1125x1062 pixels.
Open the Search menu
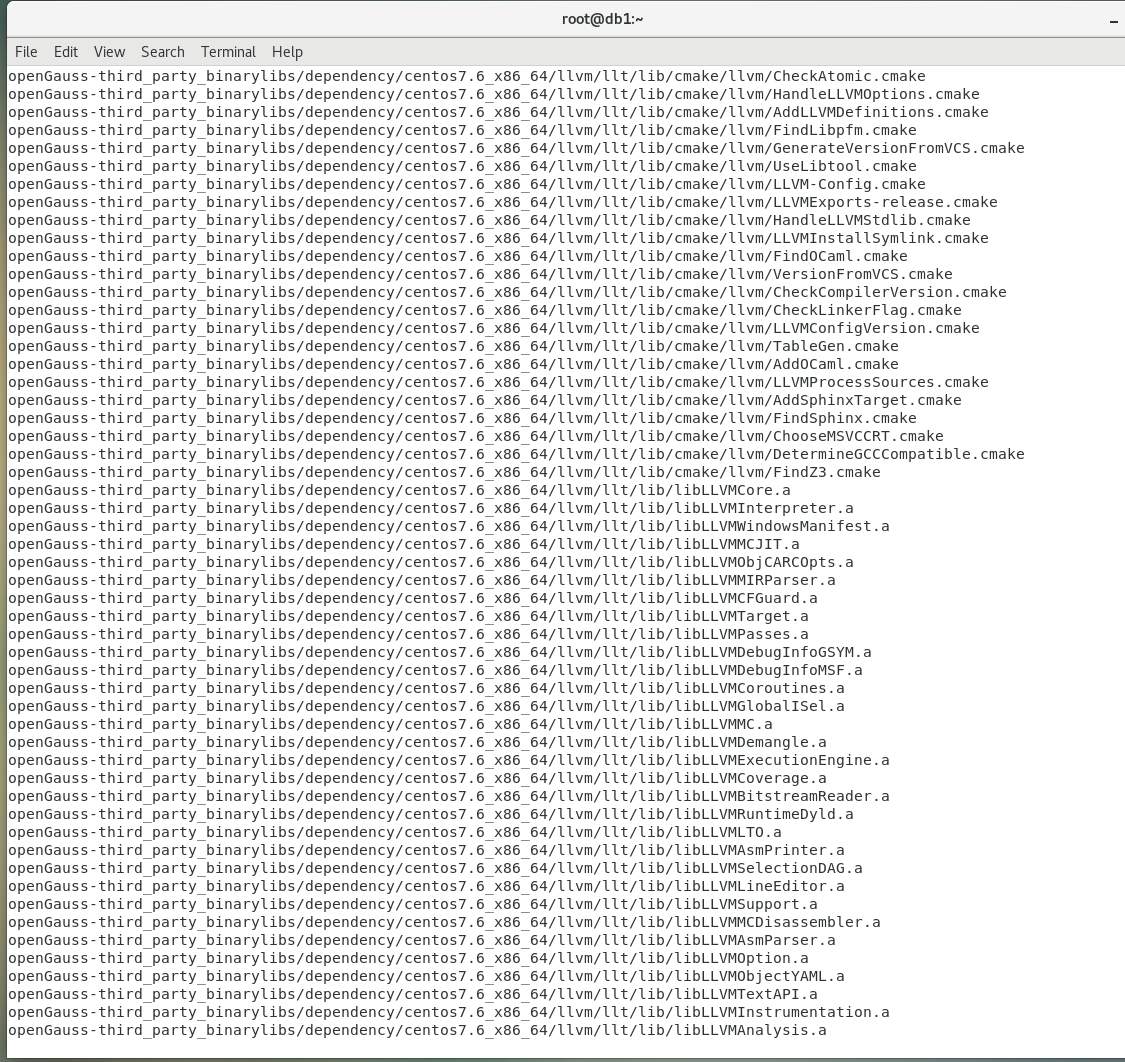[163, 52]
